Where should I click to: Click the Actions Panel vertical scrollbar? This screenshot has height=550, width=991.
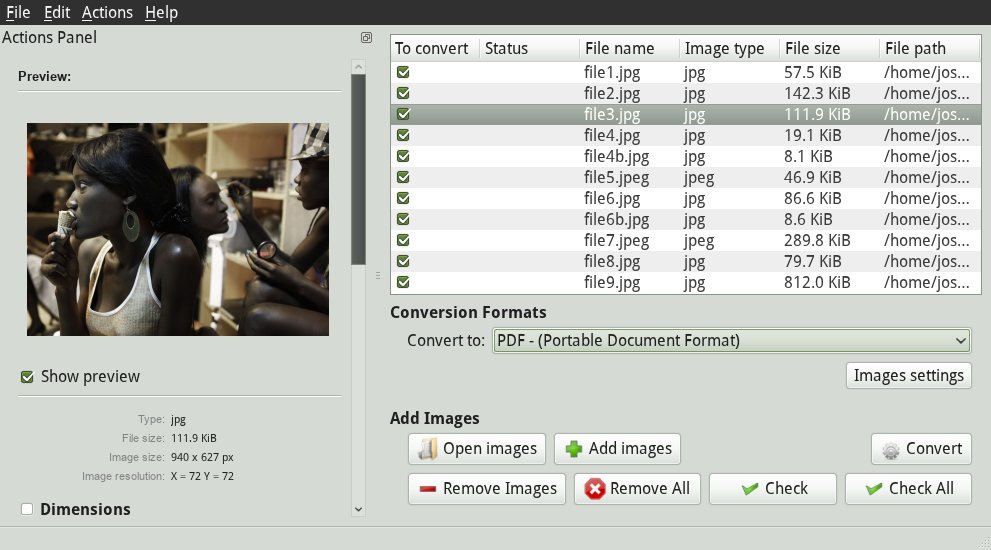pos(358,169)
